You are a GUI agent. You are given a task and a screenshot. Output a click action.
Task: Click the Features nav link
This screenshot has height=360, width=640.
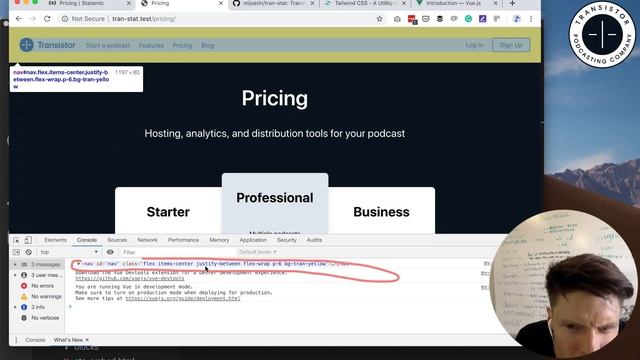point(151,45)
